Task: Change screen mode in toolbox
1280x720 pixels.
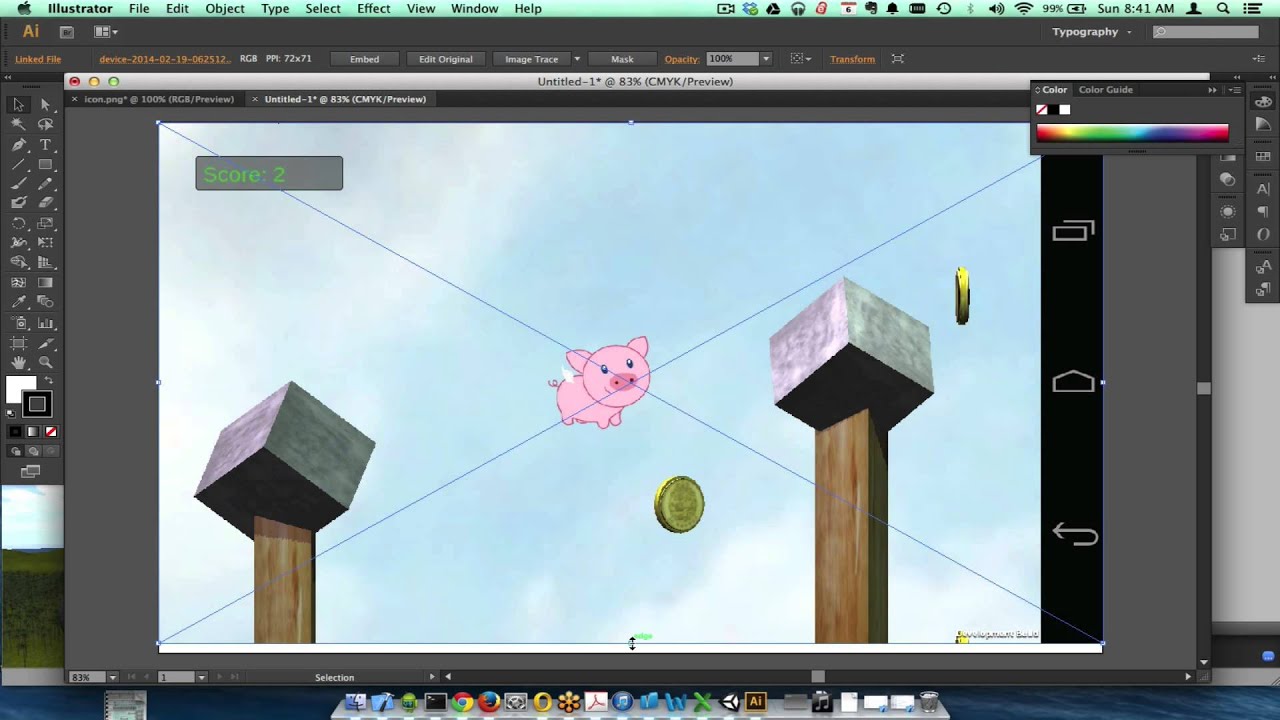Action: 30,471
